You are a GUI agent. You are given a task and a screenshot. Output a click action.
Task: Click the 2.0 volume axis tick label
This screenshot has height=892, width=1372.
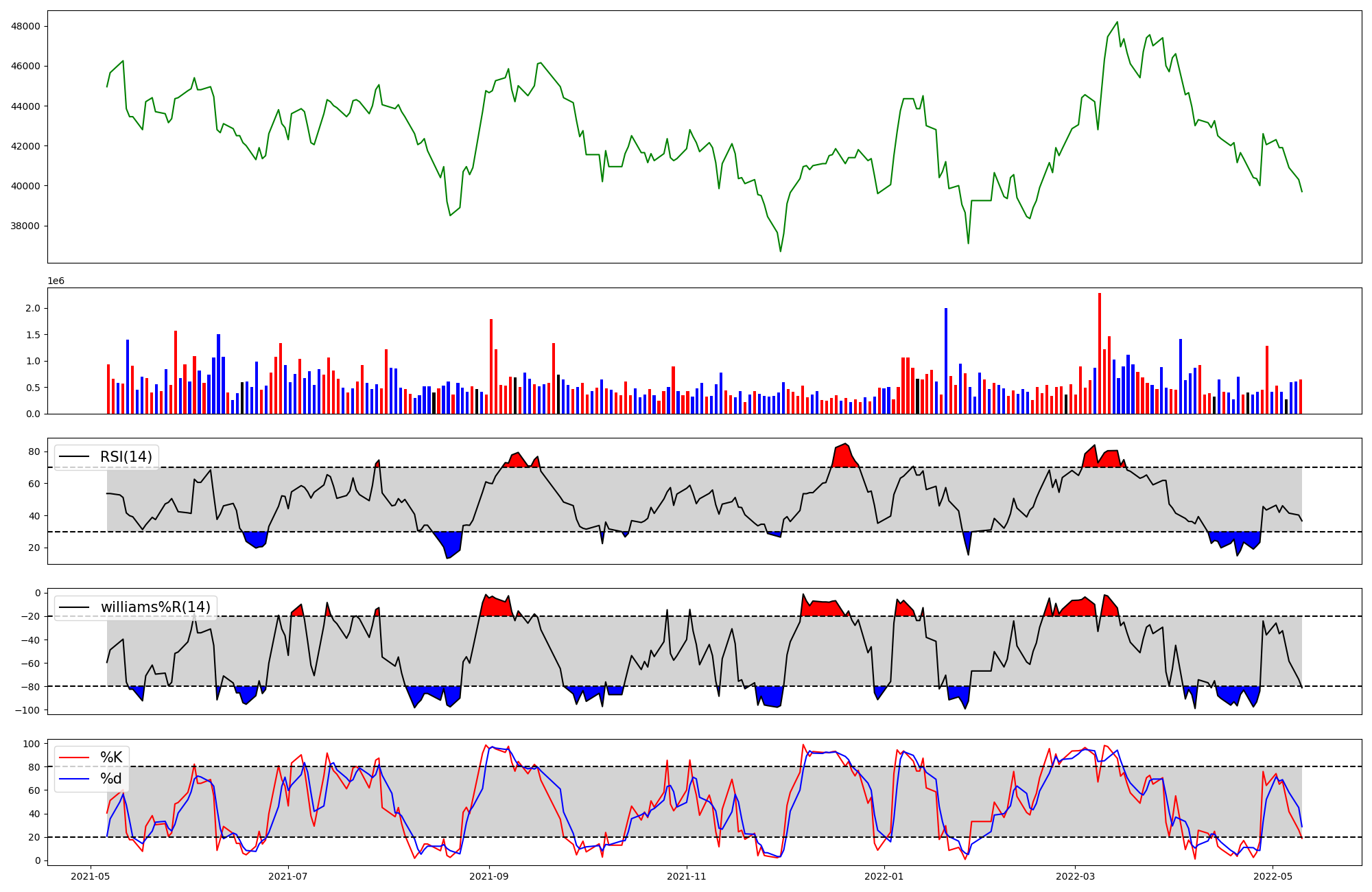pos(32,309)
